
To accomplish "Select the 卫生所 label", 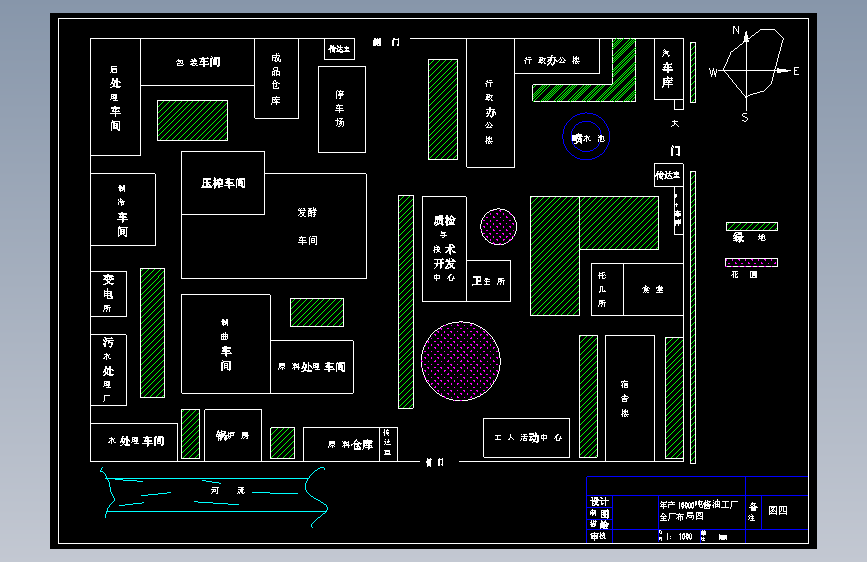I will [x=488, y=281].
